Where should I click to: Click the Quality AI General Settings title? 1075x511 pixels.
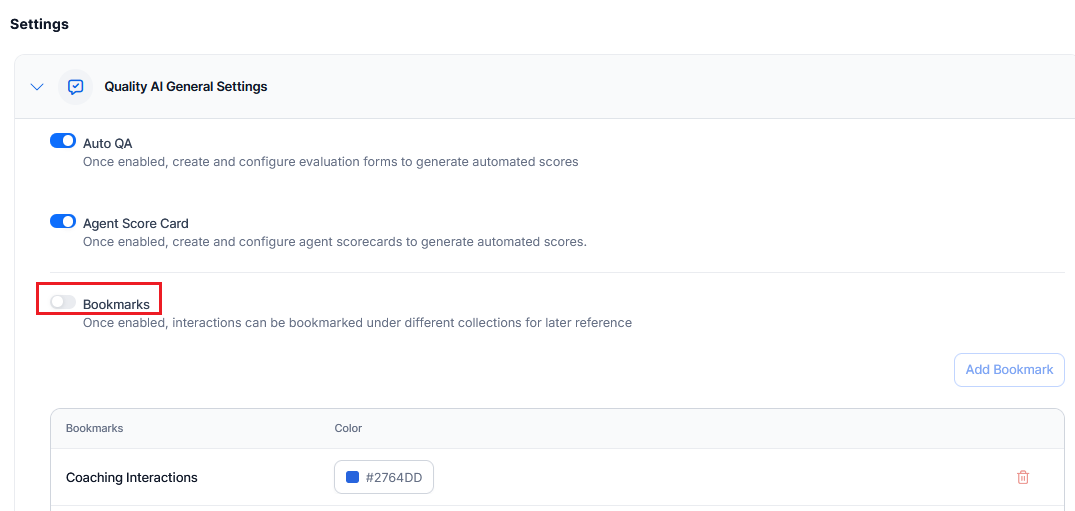click(x=186, y=87)
